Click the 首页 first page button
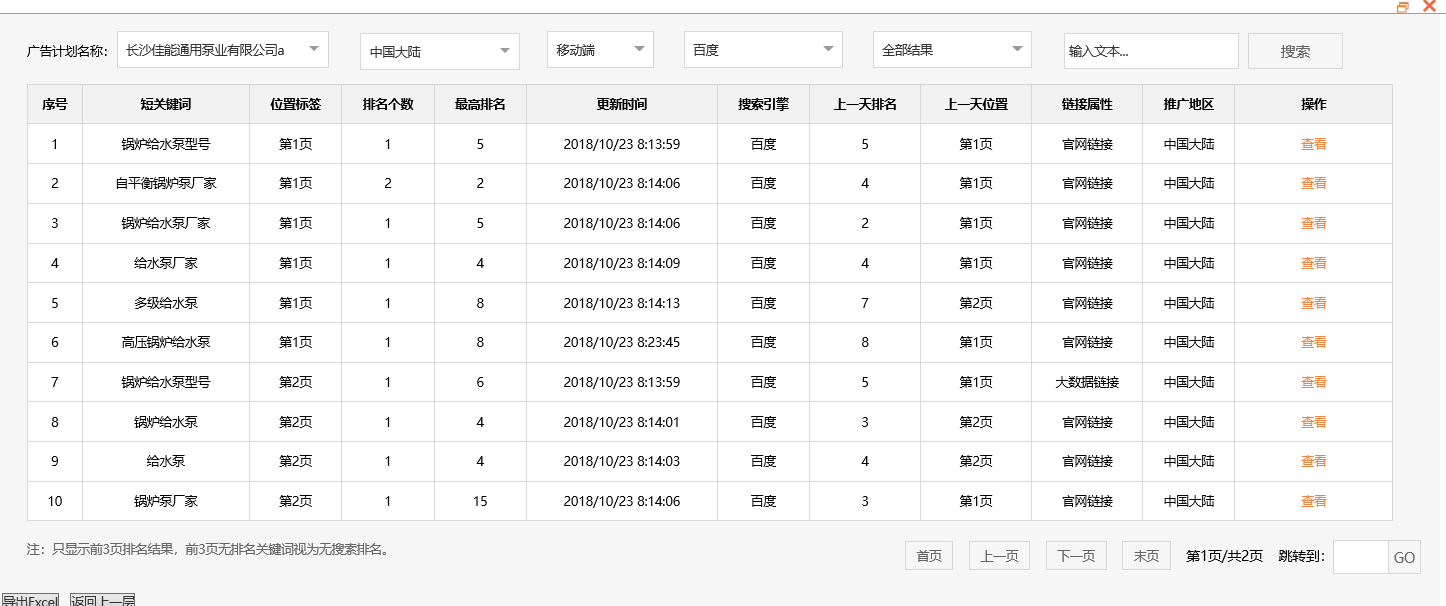 pos(928,556)
